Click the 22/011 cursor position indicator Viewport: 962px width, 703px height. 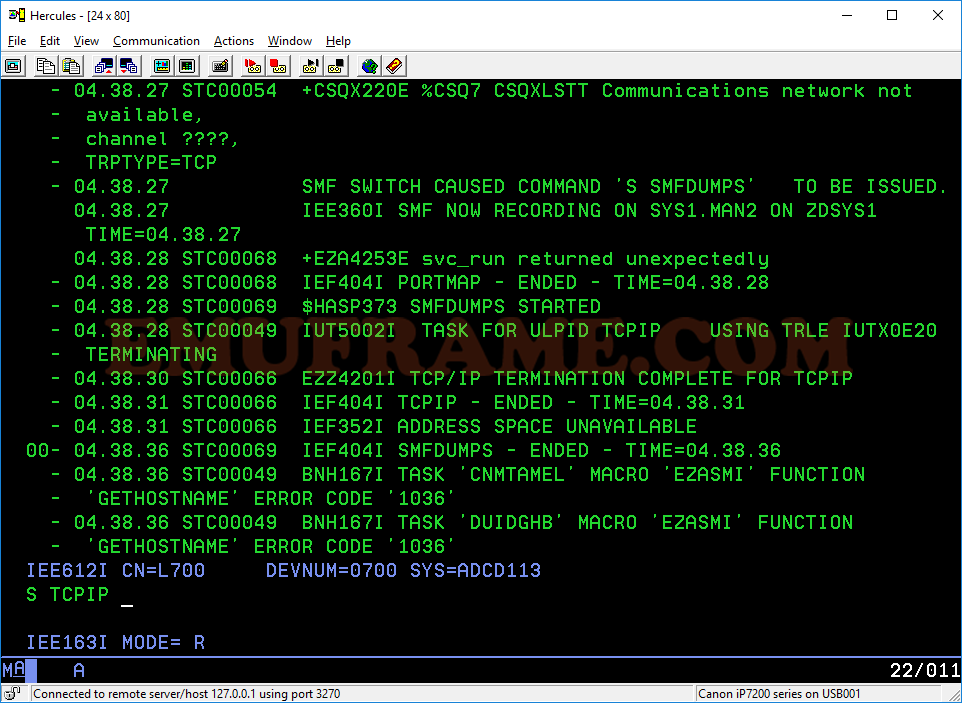[x=924, y=670]
